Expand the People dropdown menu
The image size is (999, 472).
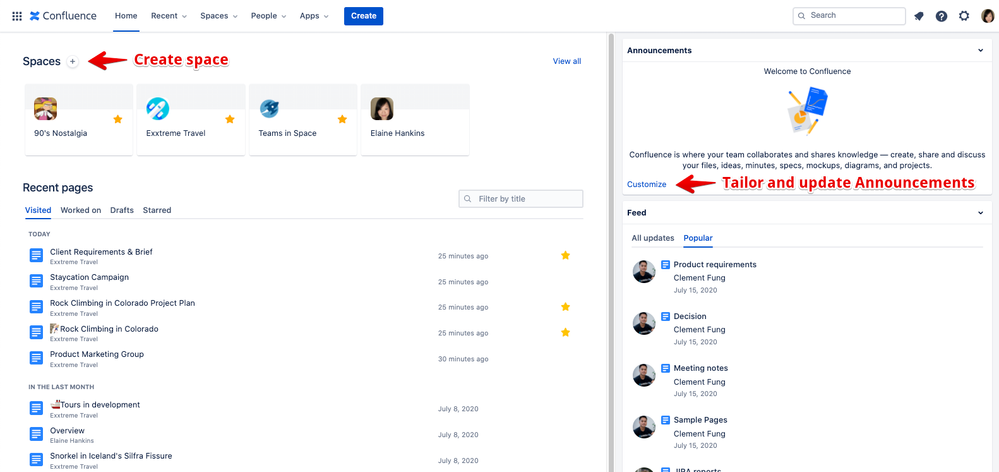(268, 16)
